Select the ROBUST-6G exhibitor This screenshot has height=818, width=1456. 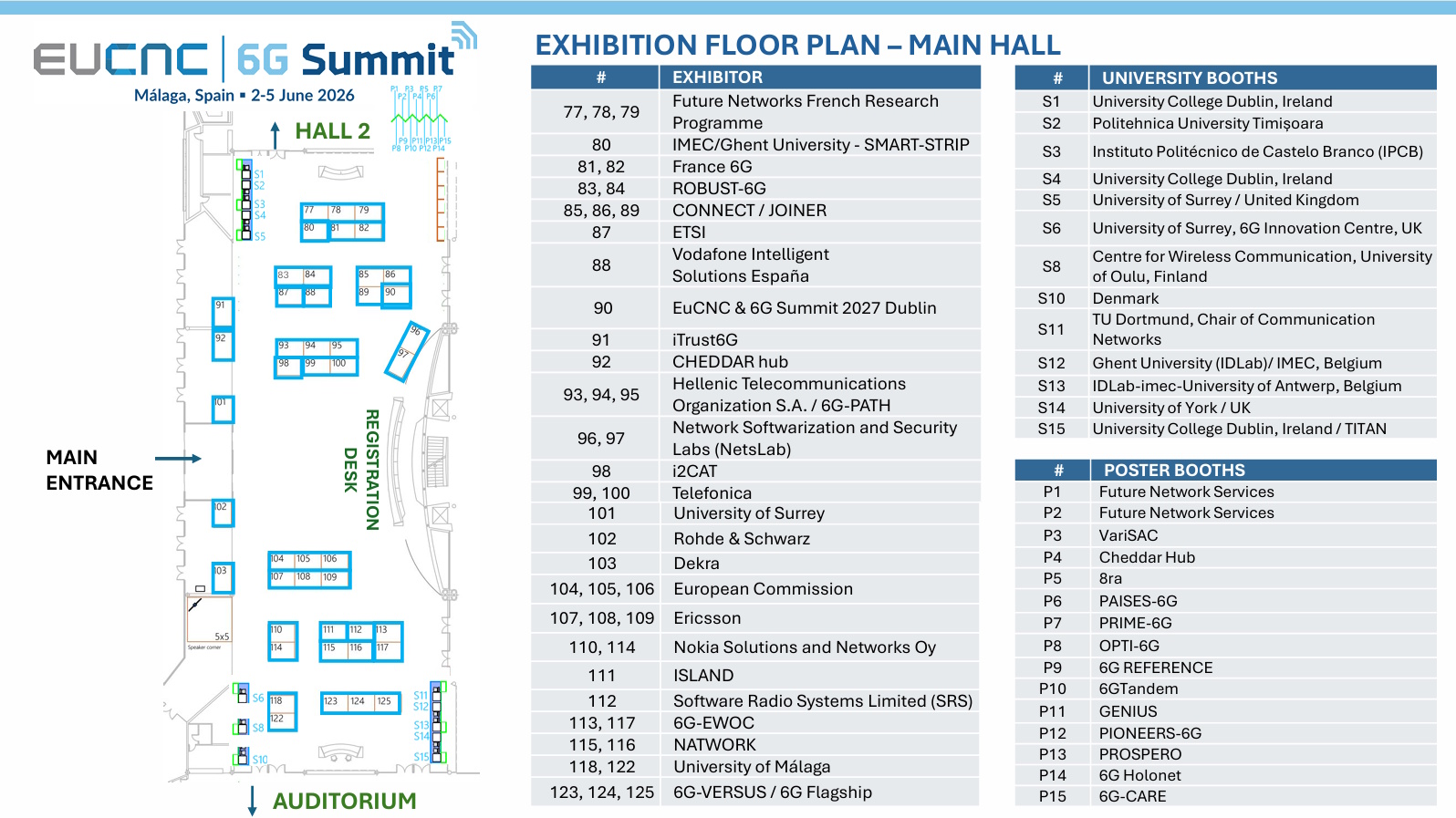click(x=719, y=189)
